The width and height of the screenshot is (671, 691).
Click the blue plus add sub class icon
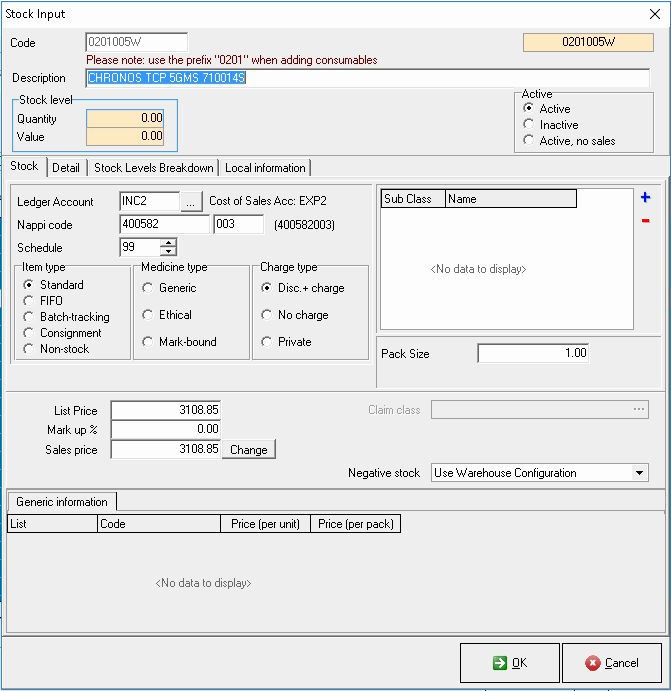[x=645, y=198]
